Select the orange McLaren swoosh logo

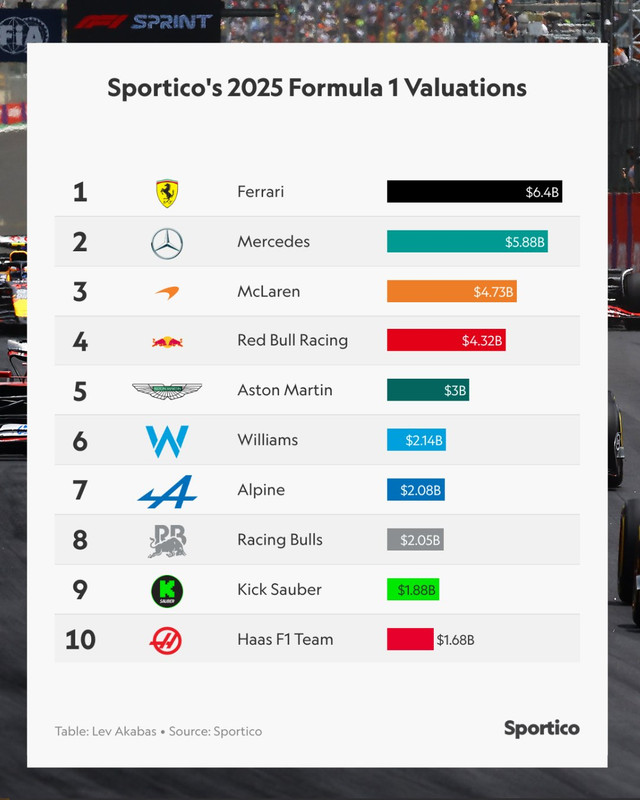click(167, 292)
